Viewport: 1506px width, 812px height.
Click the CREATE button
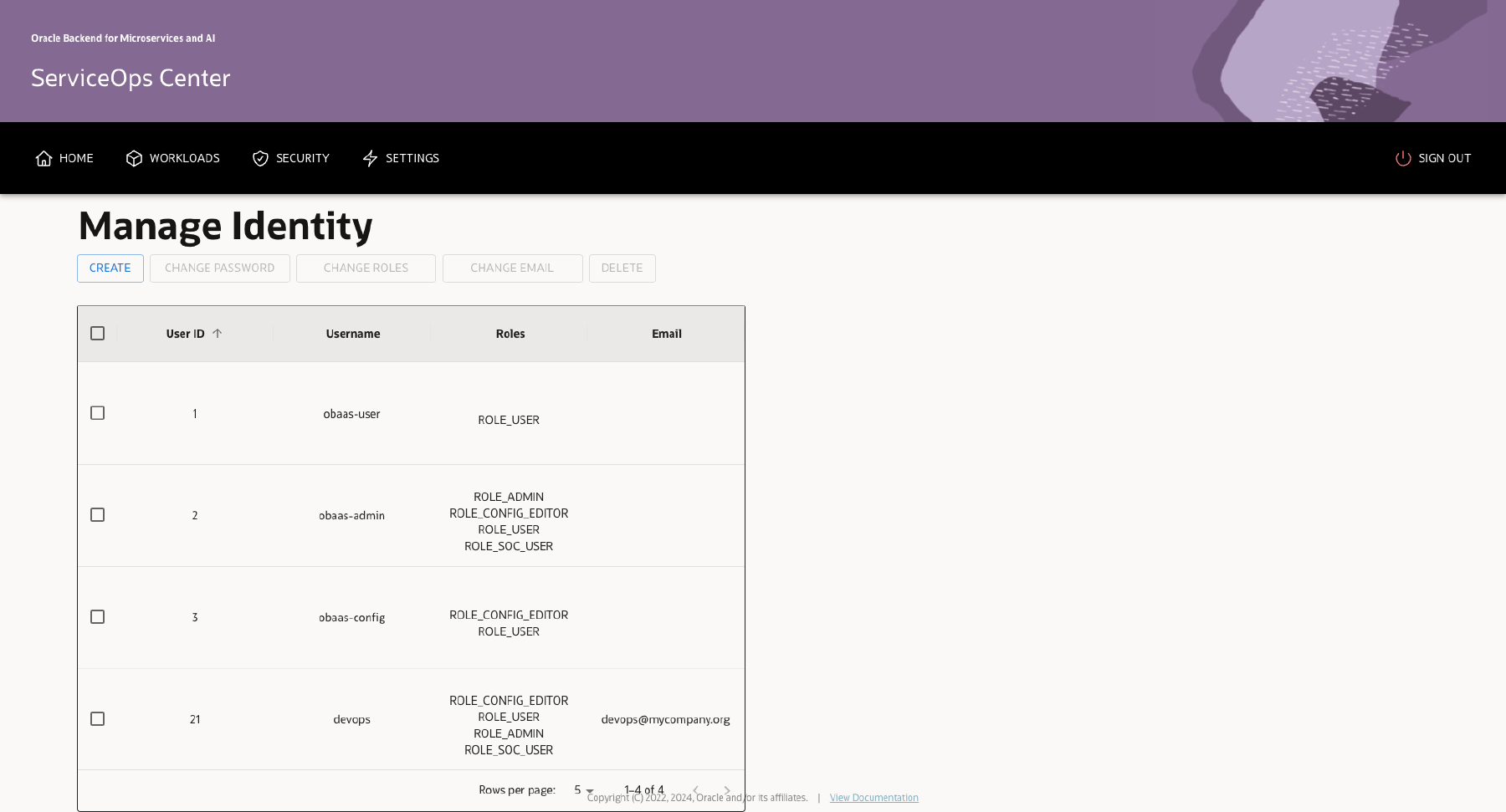click(110, 268)
